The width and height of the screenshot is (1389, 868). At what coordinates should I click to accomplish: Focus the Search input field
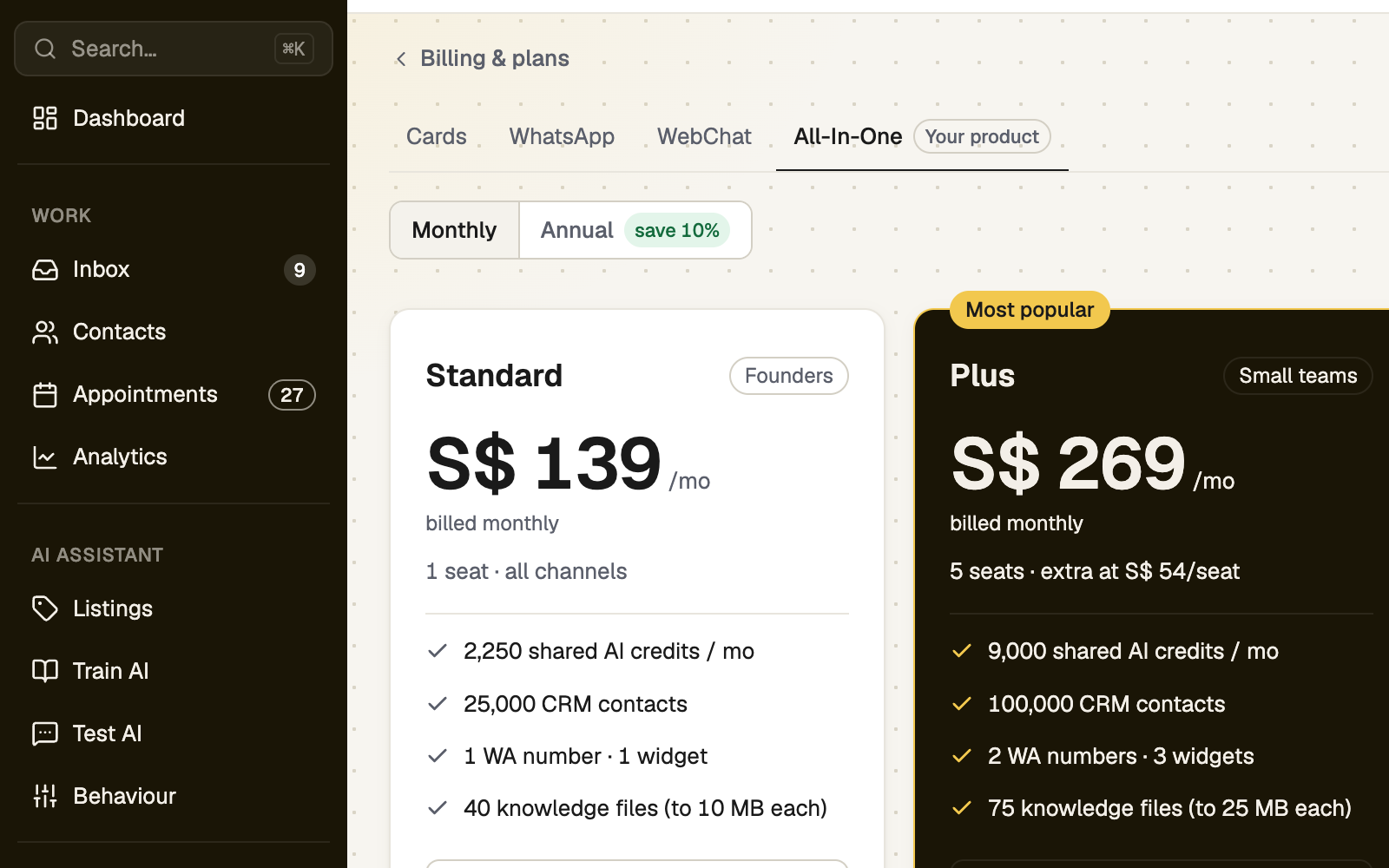174,49
